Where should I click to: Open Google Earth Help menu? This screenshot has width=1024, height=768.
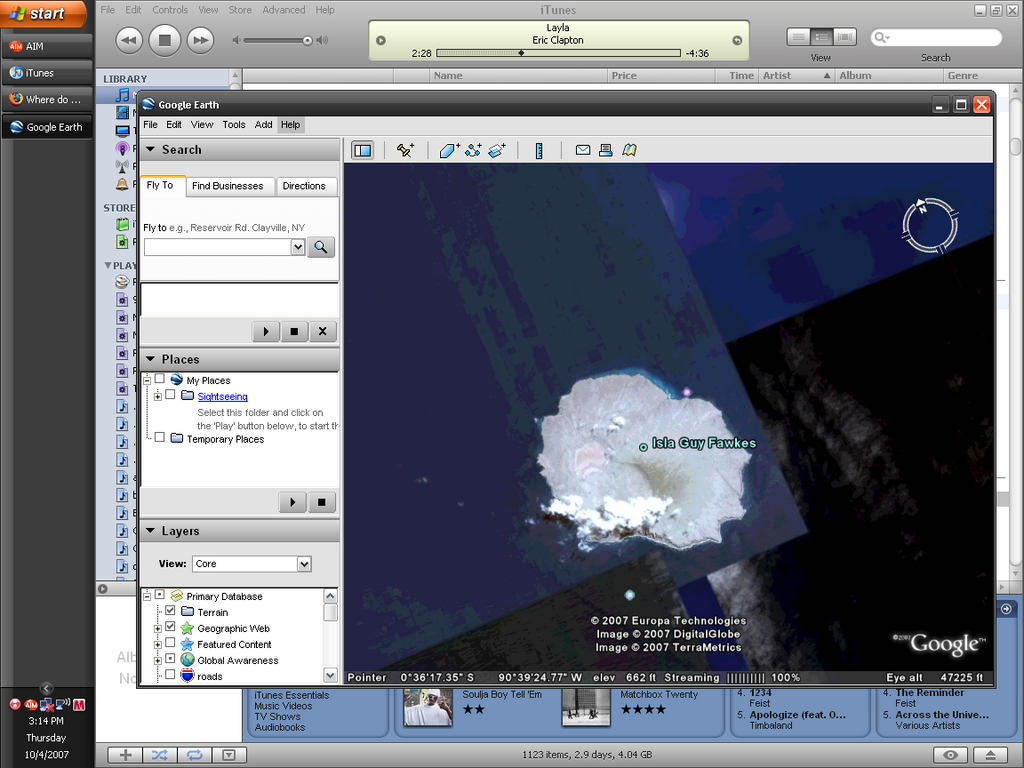pos(290,125)
